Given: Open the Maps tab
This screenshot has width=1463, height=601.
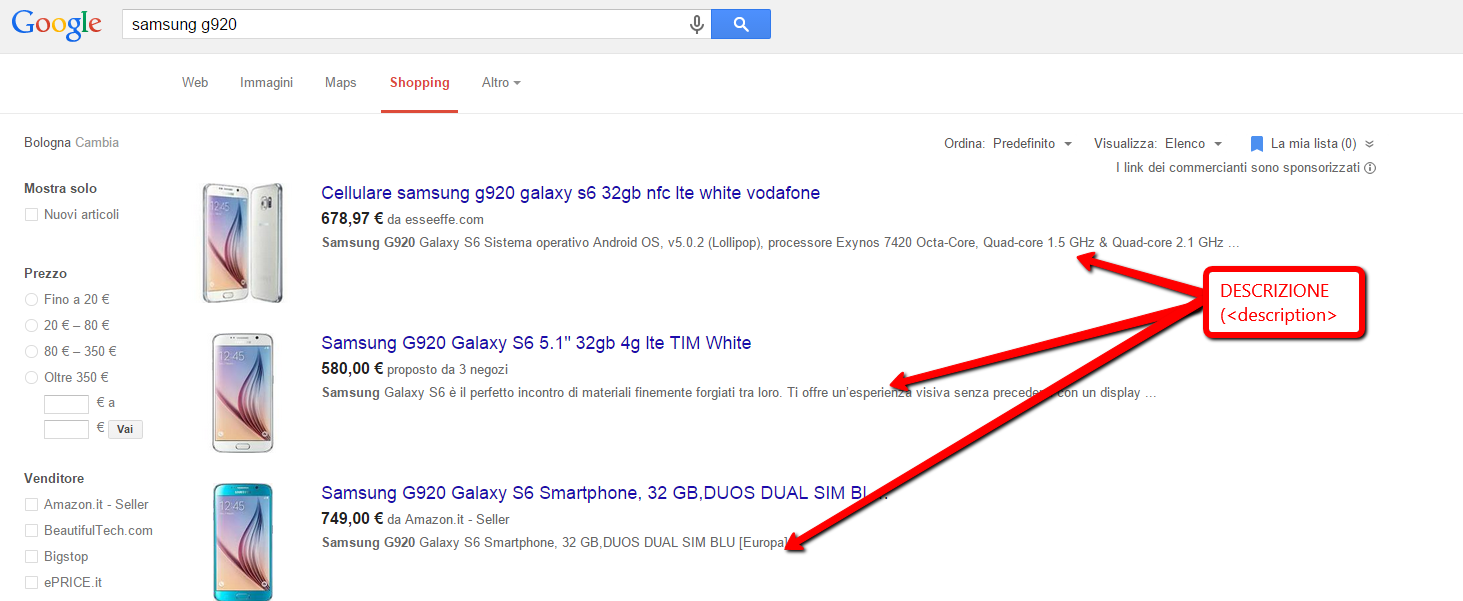Looking at the screenshot, I should (340, 83).
